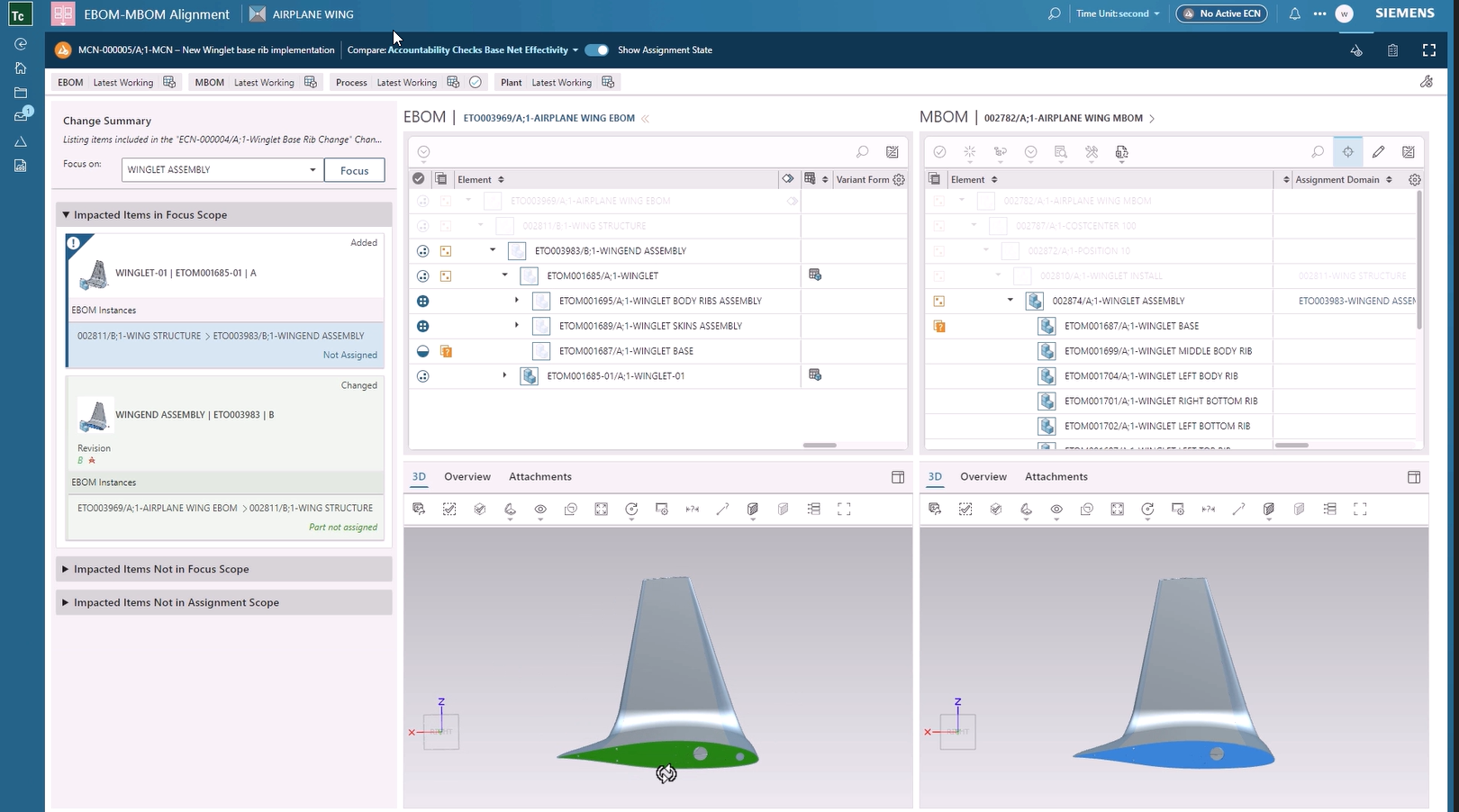The image size is (1459, 812).
Task: Click the global search magnifier in header
Action: pyautogui.click(x=1054, y=14)
